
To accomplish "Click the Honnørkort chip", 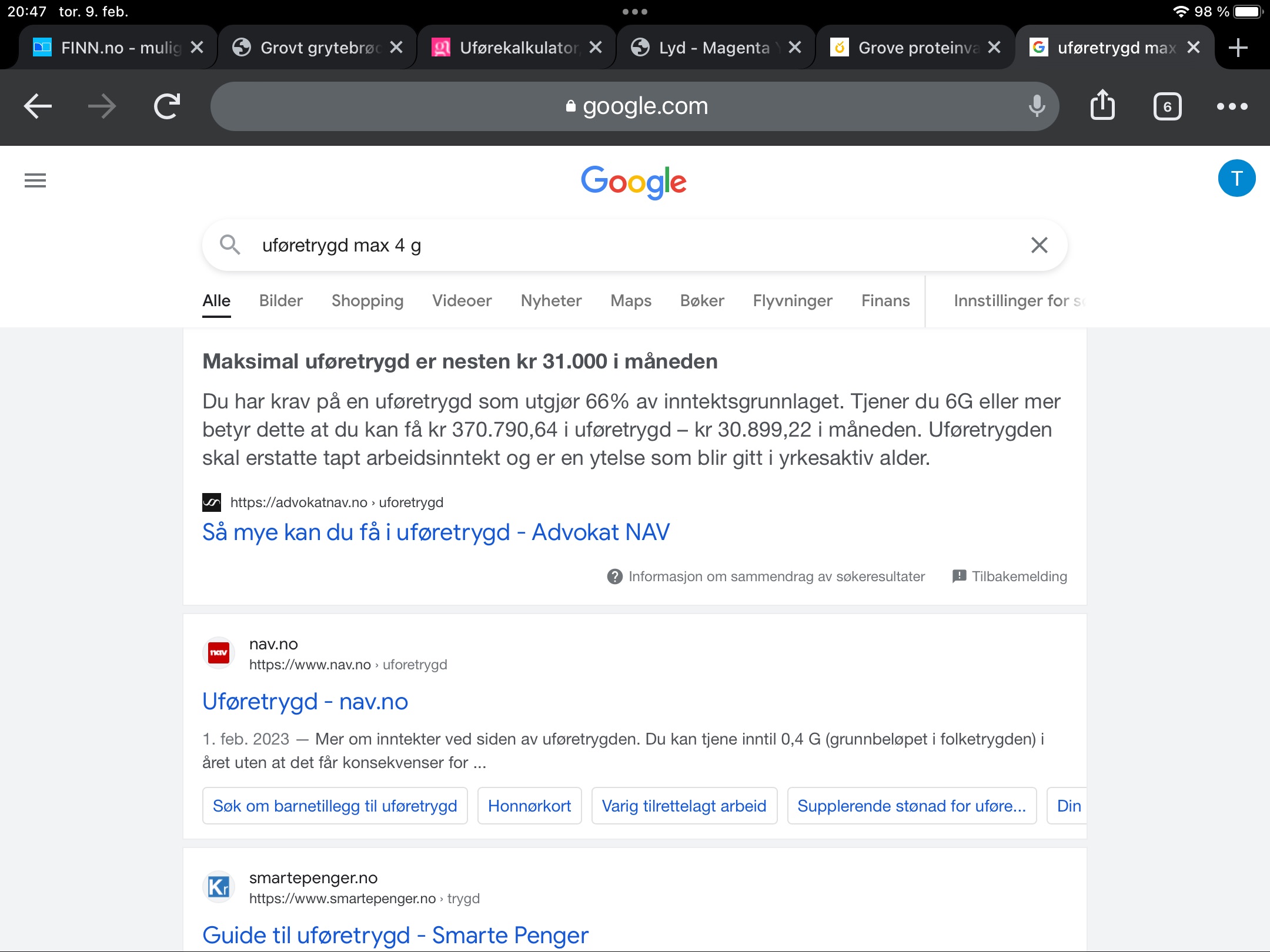I will 530,806.
